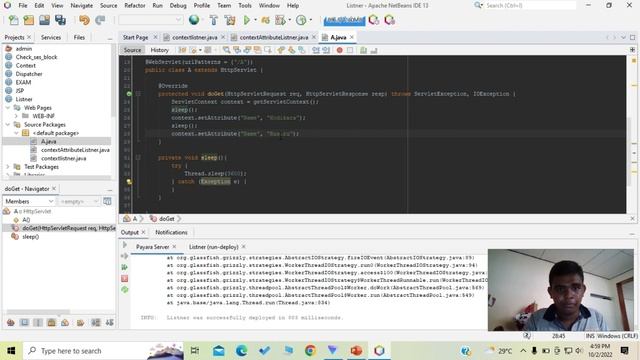Expand the Test Packages node
Screen dimensions: 640x360
[x=8, y=167]
